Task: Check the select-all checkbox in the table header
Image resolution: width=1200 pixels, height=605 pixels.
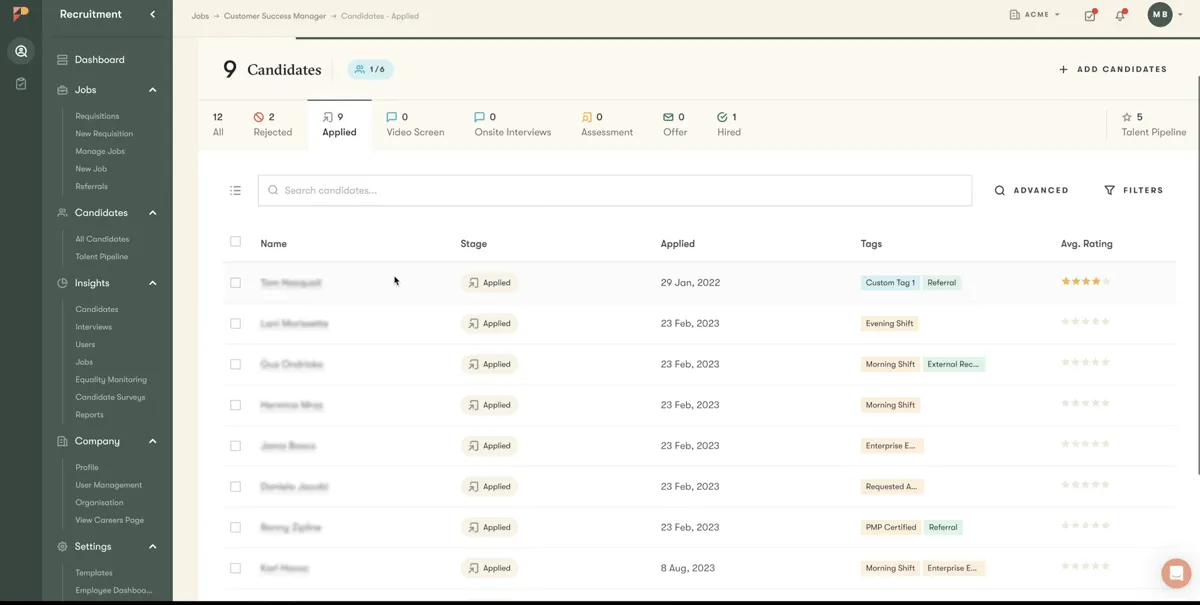Action: (x=235, y=241)
